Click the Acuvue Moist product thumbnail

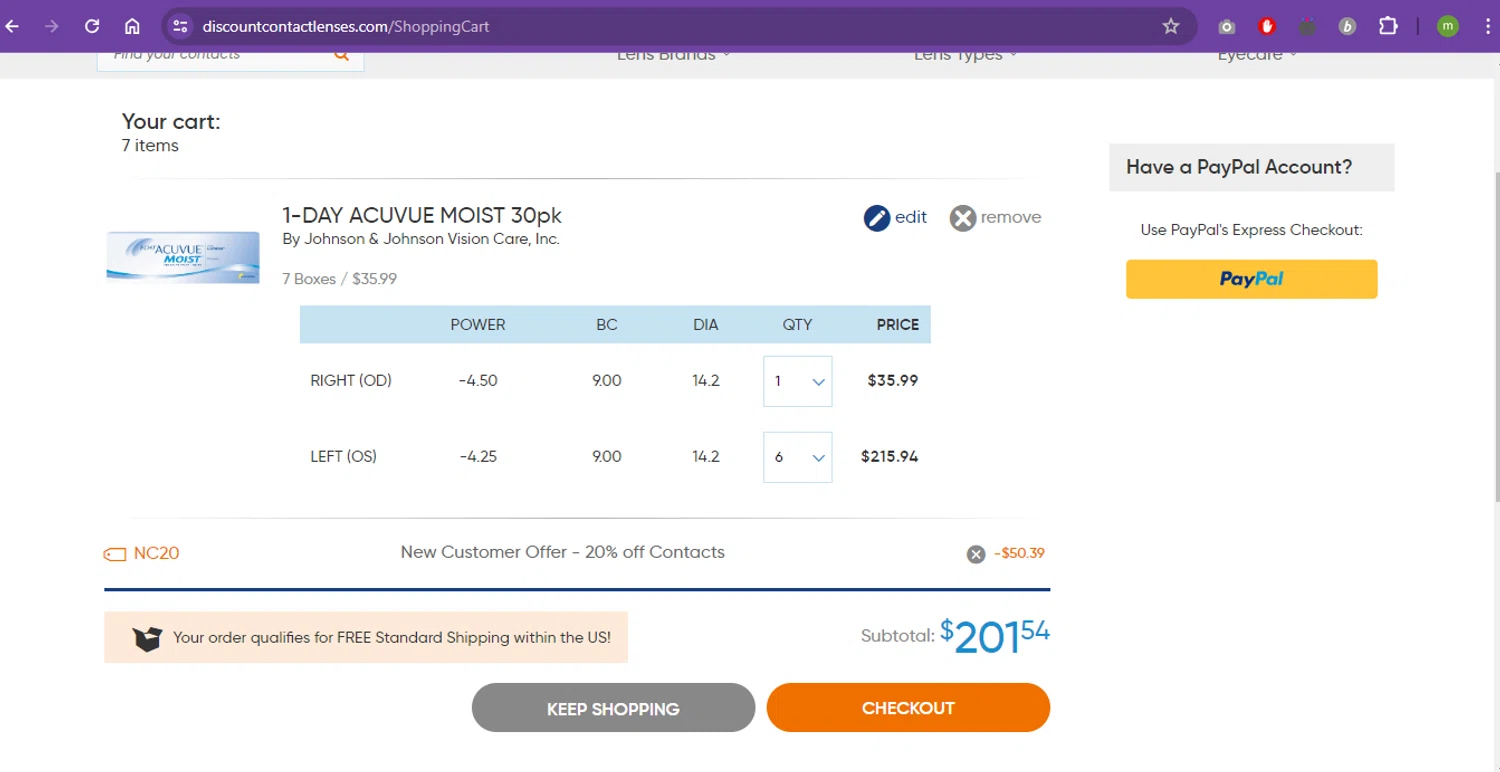pyautogui.click(x=183, y=257)
